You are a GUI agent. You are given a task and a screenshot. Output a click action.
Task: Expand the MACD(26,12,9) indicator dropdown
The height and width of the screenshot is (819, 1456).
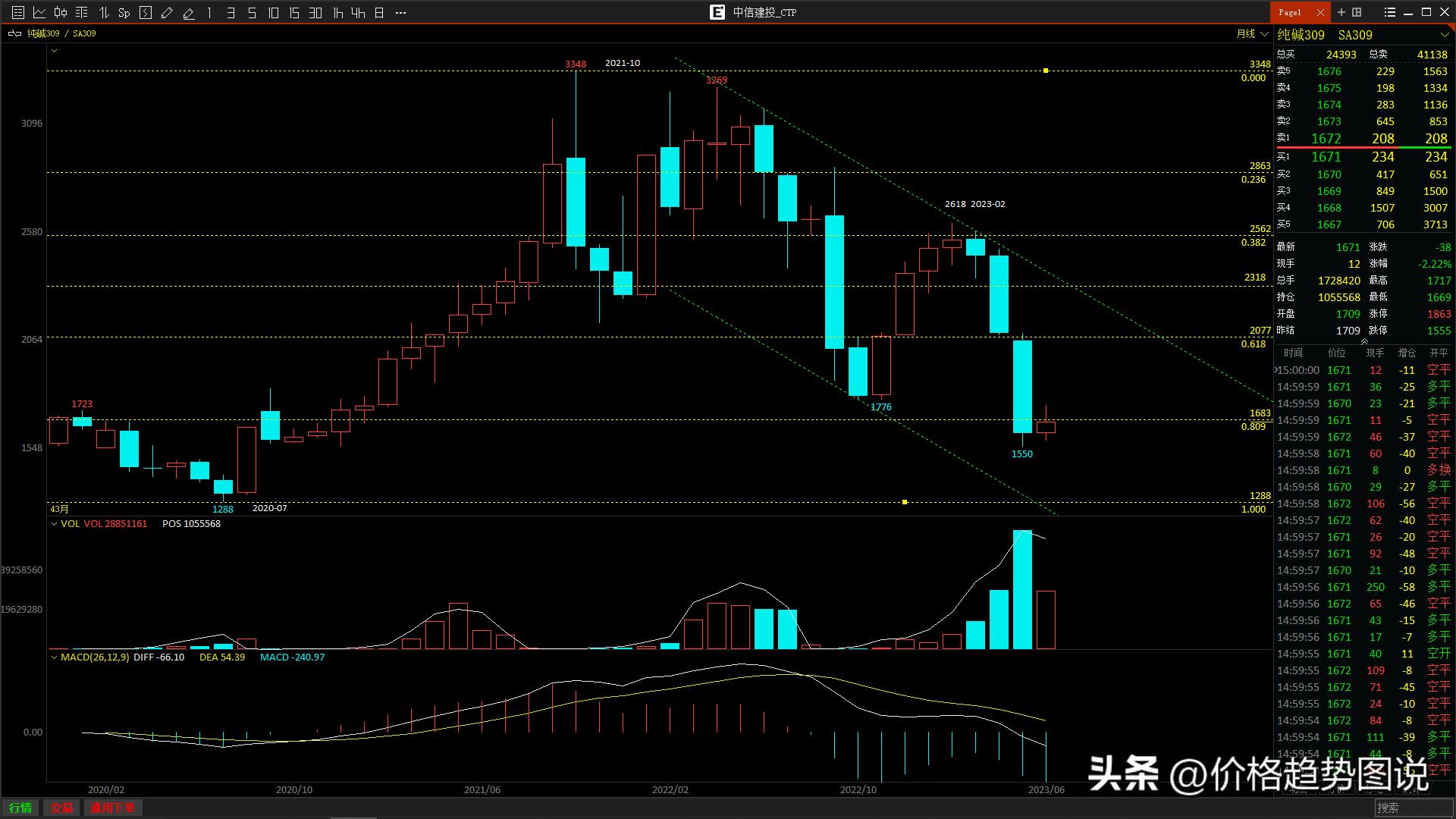pyautogui.click(x=54, y=657)
